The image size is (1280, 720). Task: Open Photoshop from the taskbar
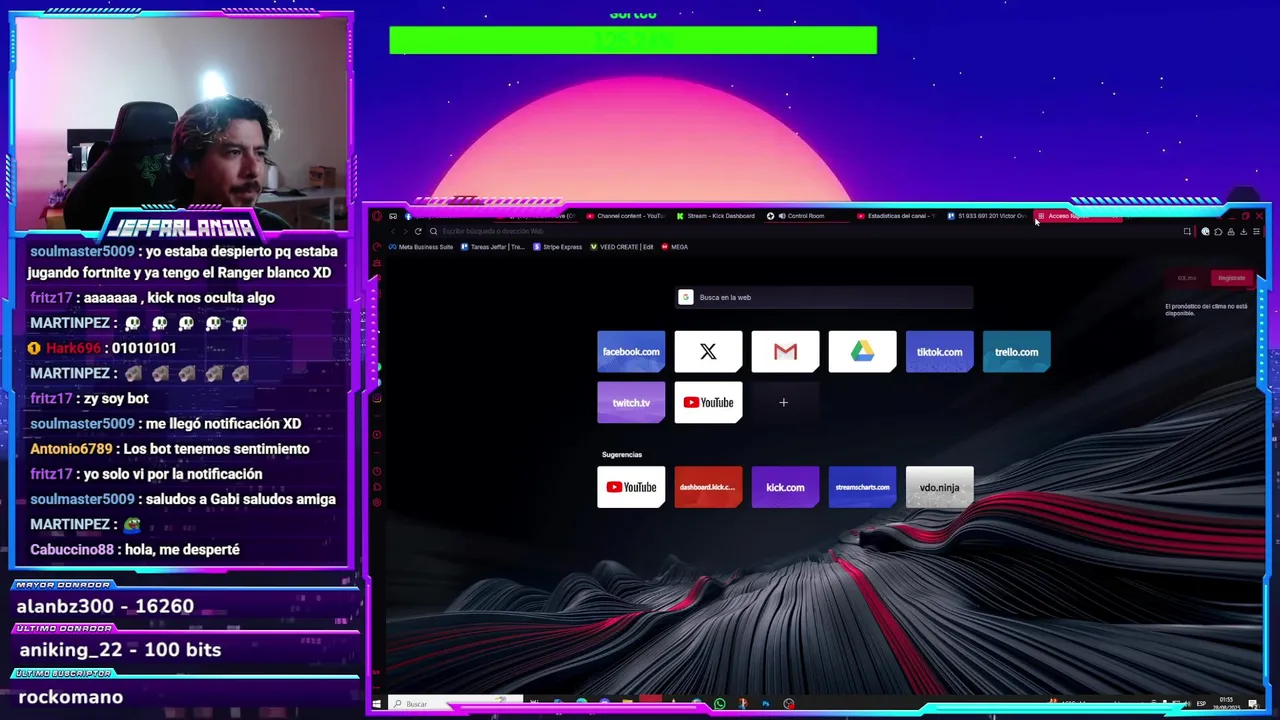[766, 704]
